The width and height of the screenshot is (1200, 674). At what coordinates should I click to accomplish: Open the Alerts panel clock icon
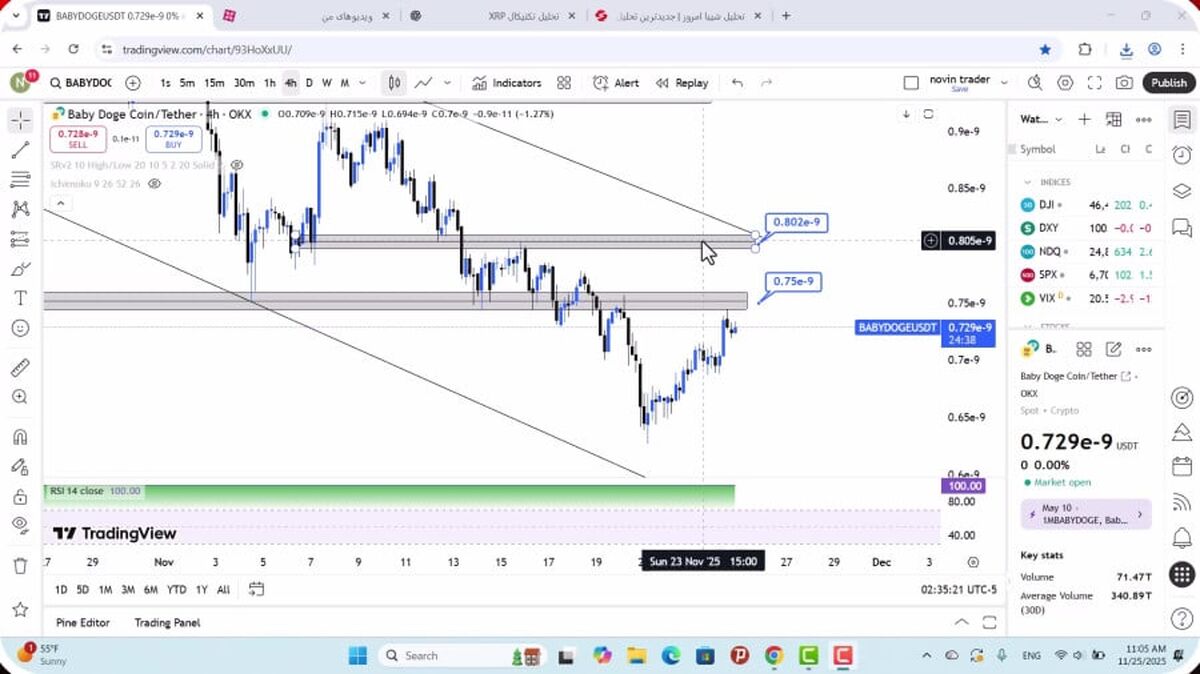tap(1181, 155)
